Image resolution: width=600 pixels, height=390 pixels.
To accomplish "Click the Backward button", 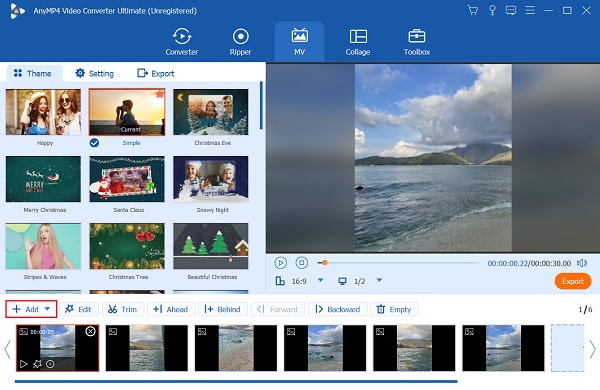I will click(x=338, y=309).
